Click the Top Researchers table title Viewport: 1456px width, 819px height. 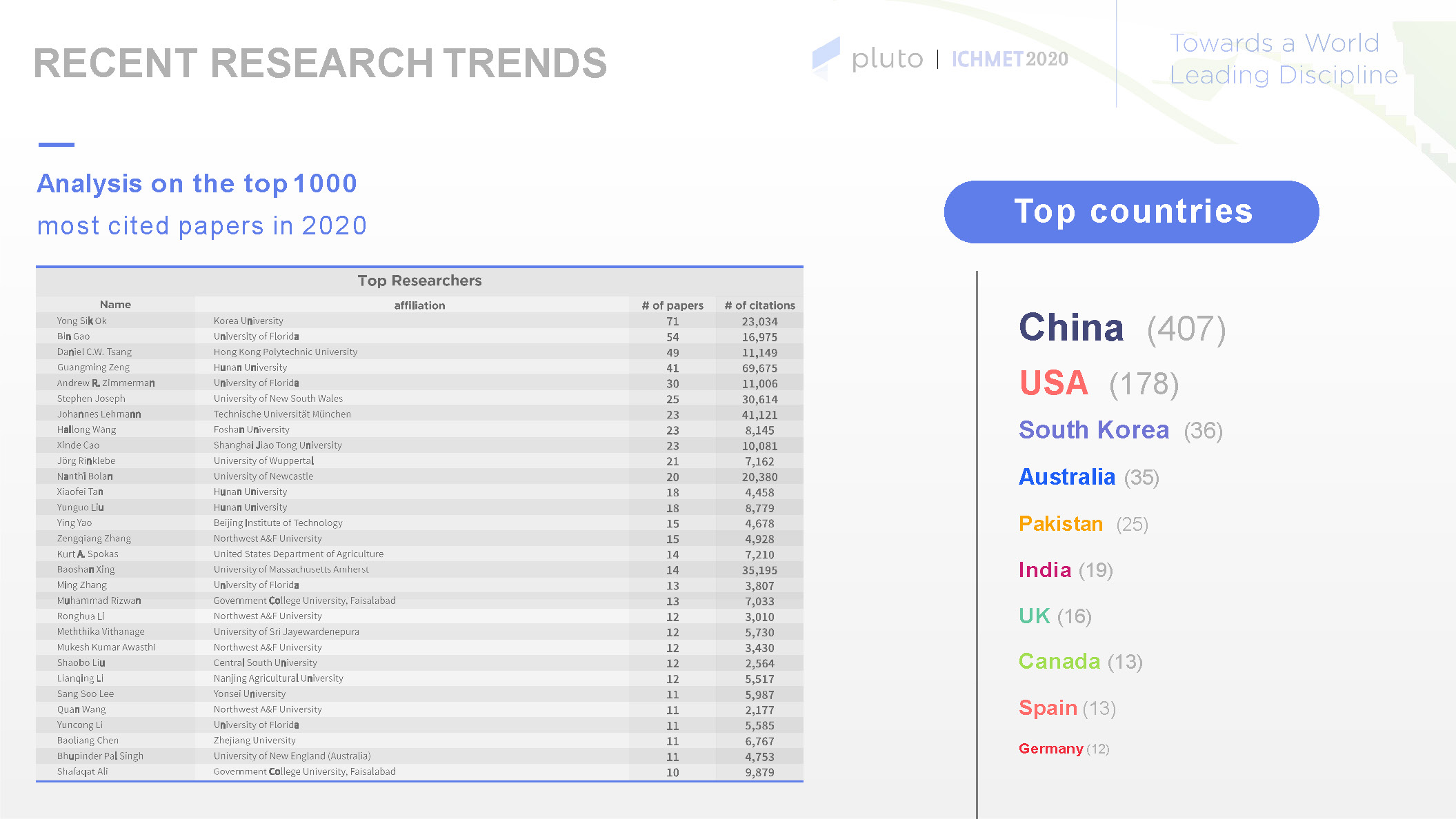(419, 281)
